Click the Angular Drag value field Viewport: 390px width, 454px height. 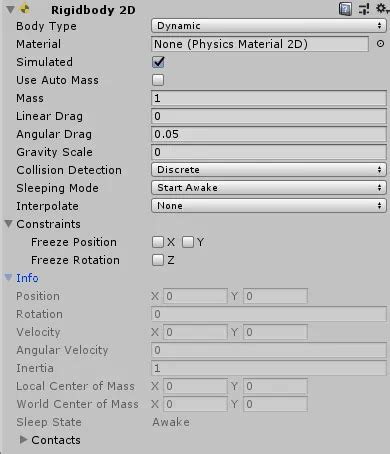(269, 134)
